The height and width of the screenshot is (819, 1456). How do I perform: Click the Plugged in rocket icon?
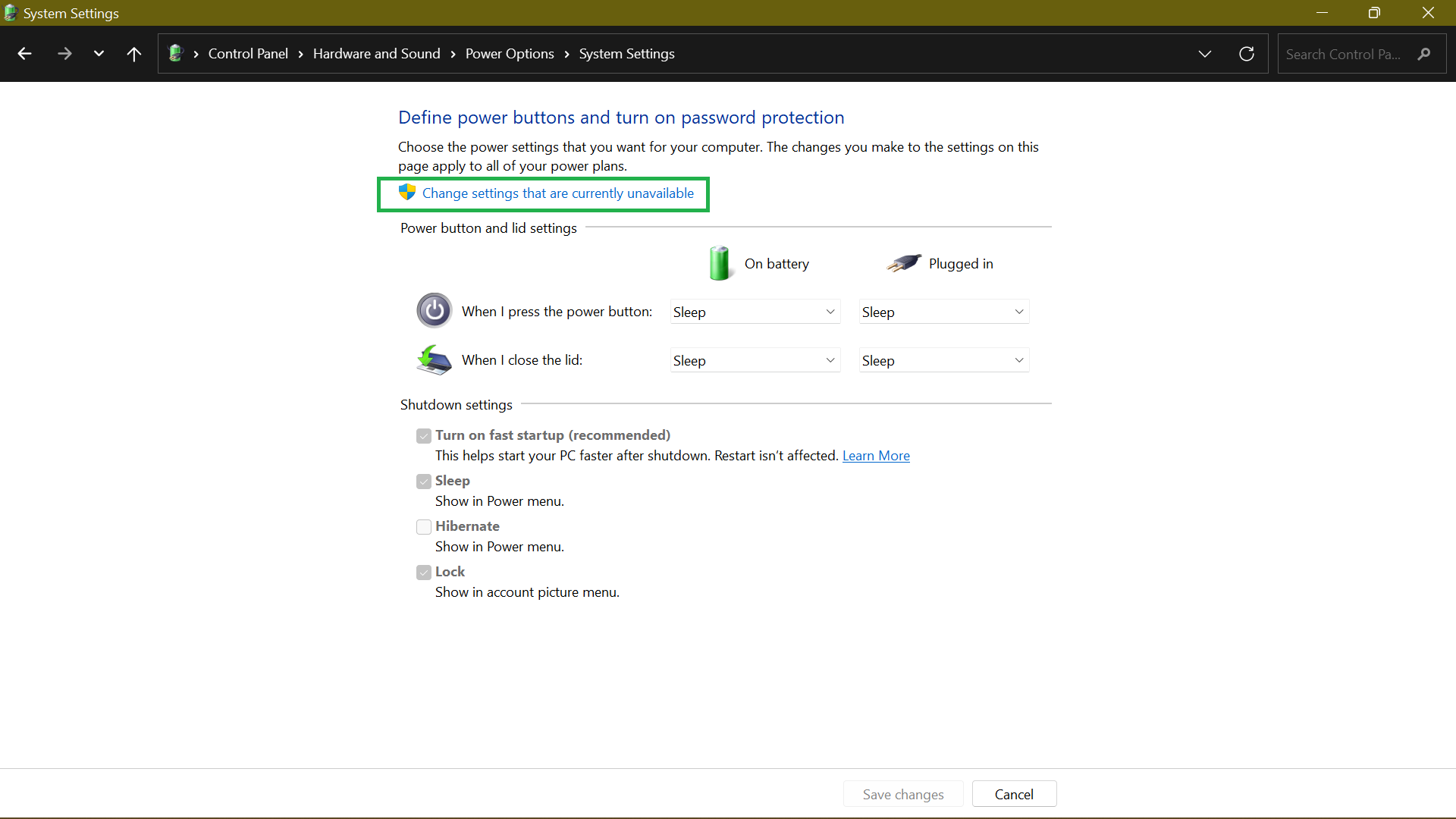(x=901, y=262)
